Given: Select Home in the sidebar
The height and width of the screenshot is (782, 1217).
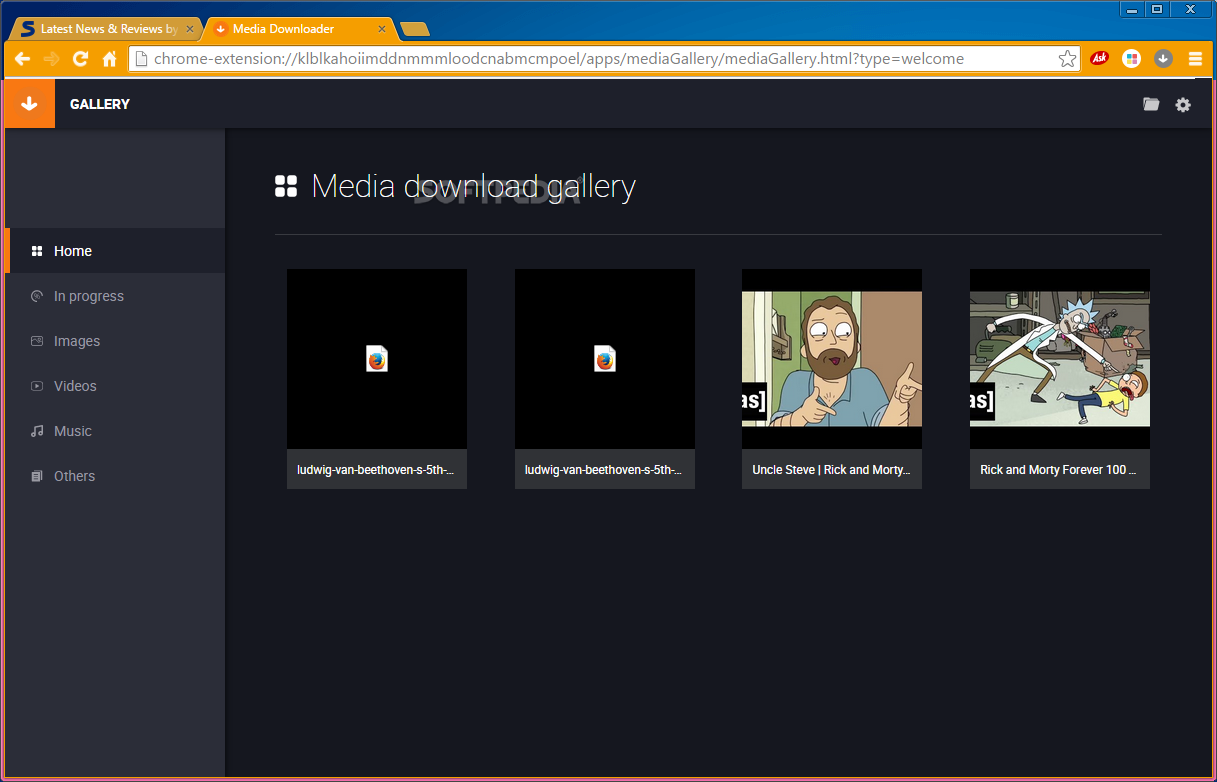Looking at the screenshot, I should point(115,251).
